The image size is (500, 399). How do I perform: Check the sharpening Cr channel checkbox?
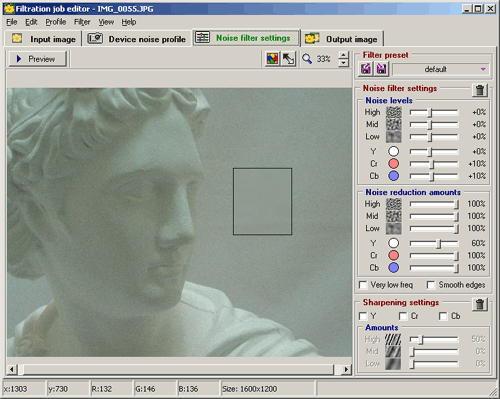403,316
